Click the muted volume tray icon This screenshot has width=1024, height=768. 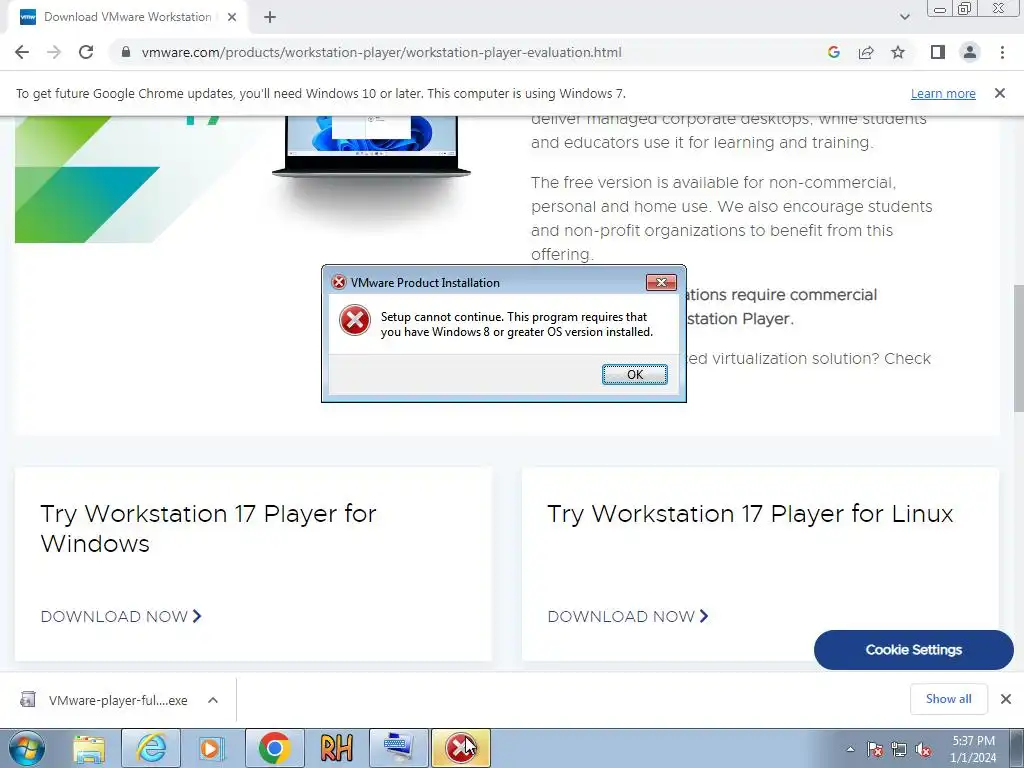click(923, 749)
